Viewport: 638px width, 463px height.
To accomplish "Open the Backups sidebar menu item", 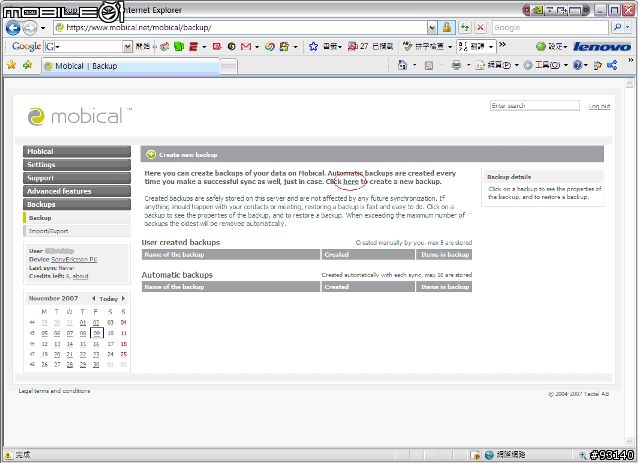I will click(77, 204).
